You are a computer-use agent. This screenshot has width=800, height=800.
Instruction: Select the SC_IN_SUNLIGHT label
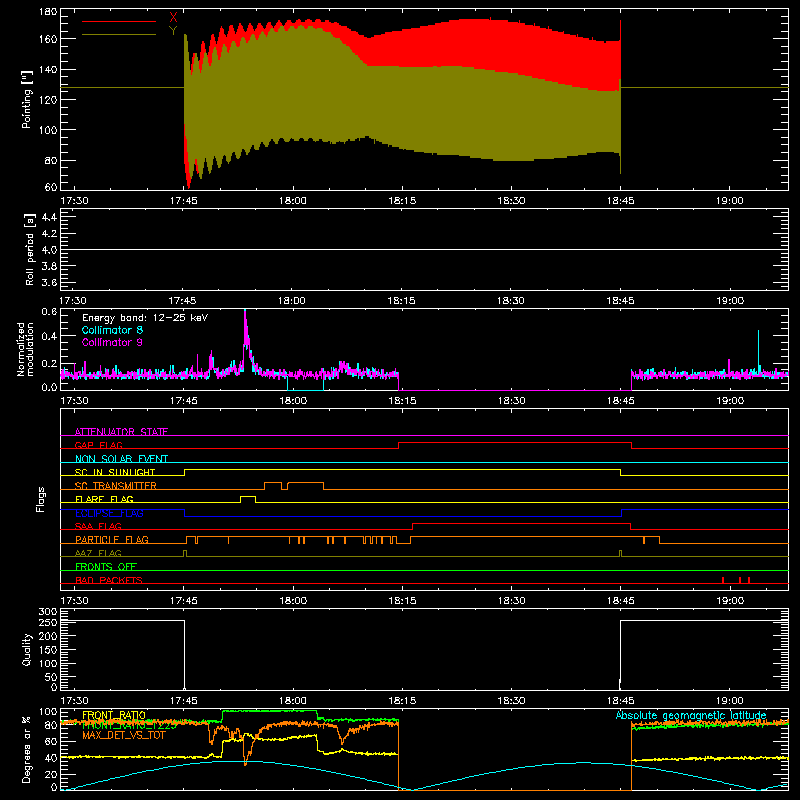pyautogui.click(x=115, y=472)
